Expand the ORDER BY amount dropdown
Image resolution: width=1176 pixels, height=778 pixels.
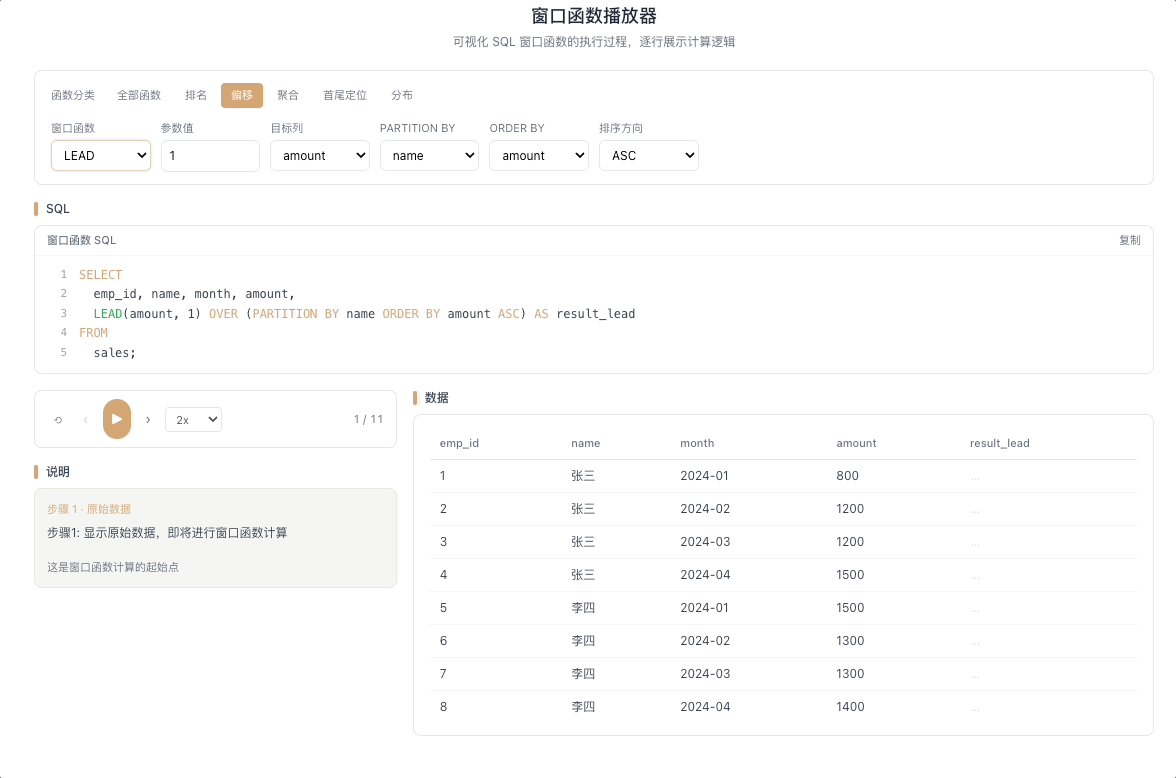(538, 155)
